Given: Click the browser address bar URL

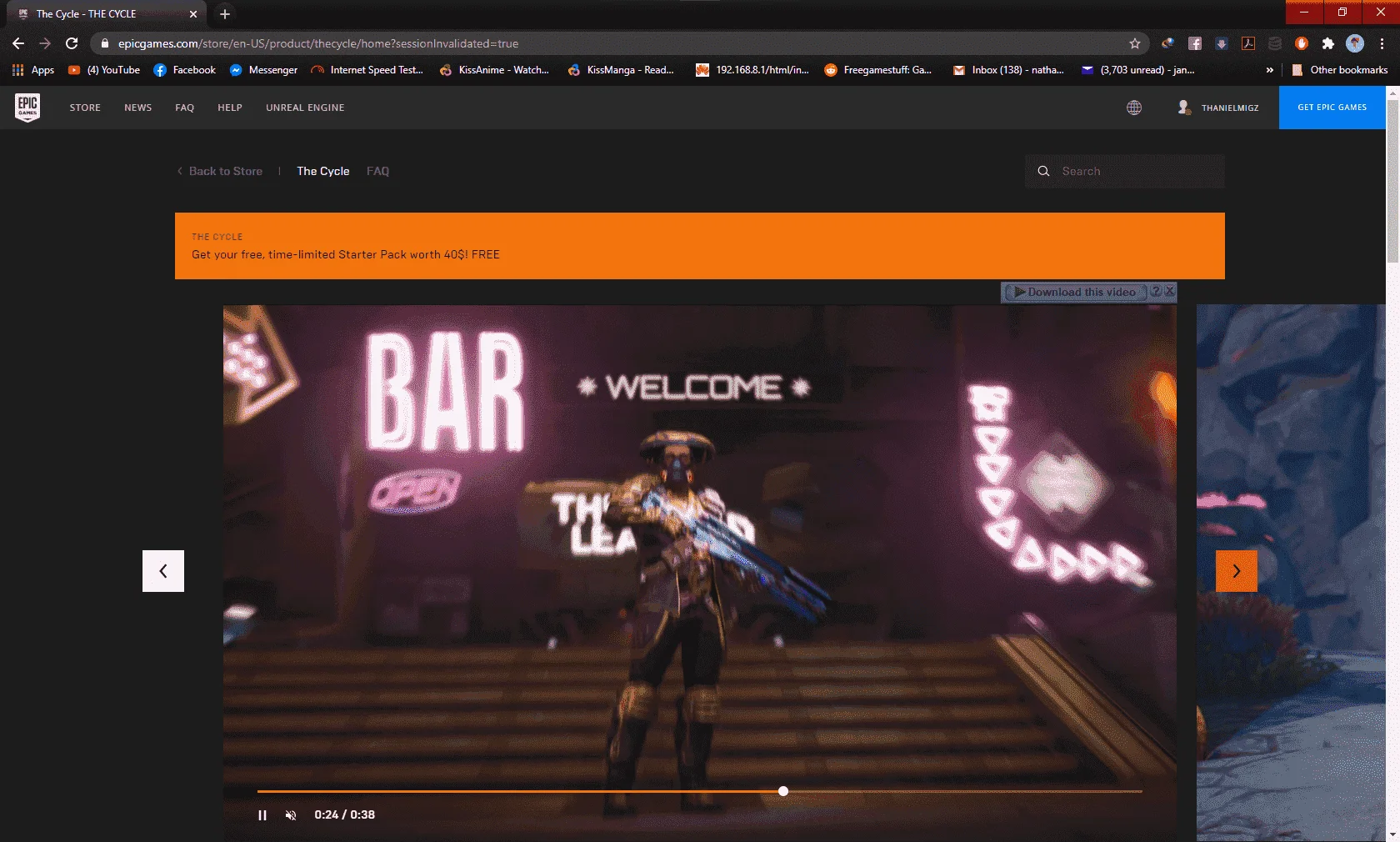Looking at the screenshot, I should coord(318,43).
